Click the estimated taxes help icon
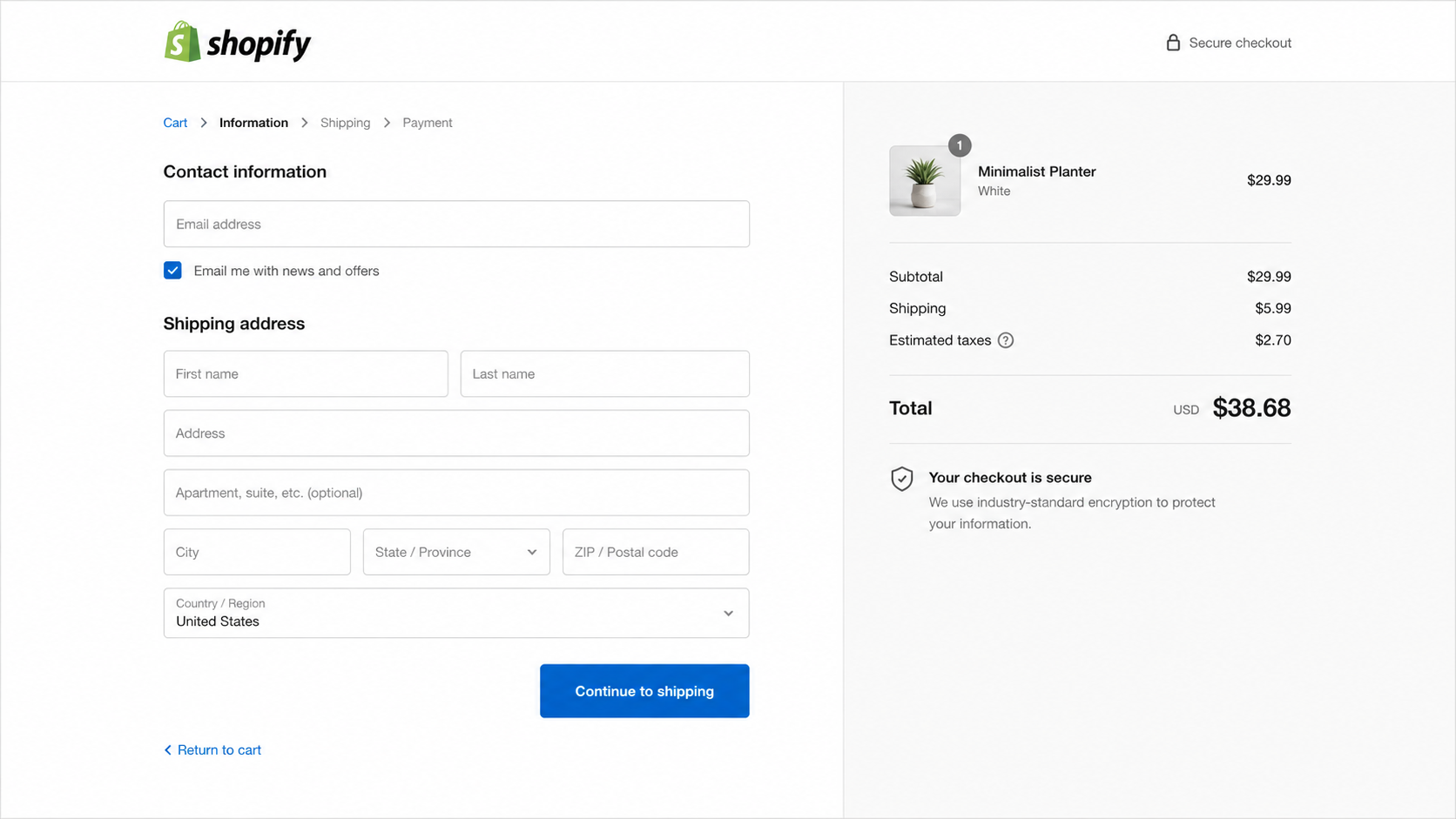 click(x=1006, y=340)
